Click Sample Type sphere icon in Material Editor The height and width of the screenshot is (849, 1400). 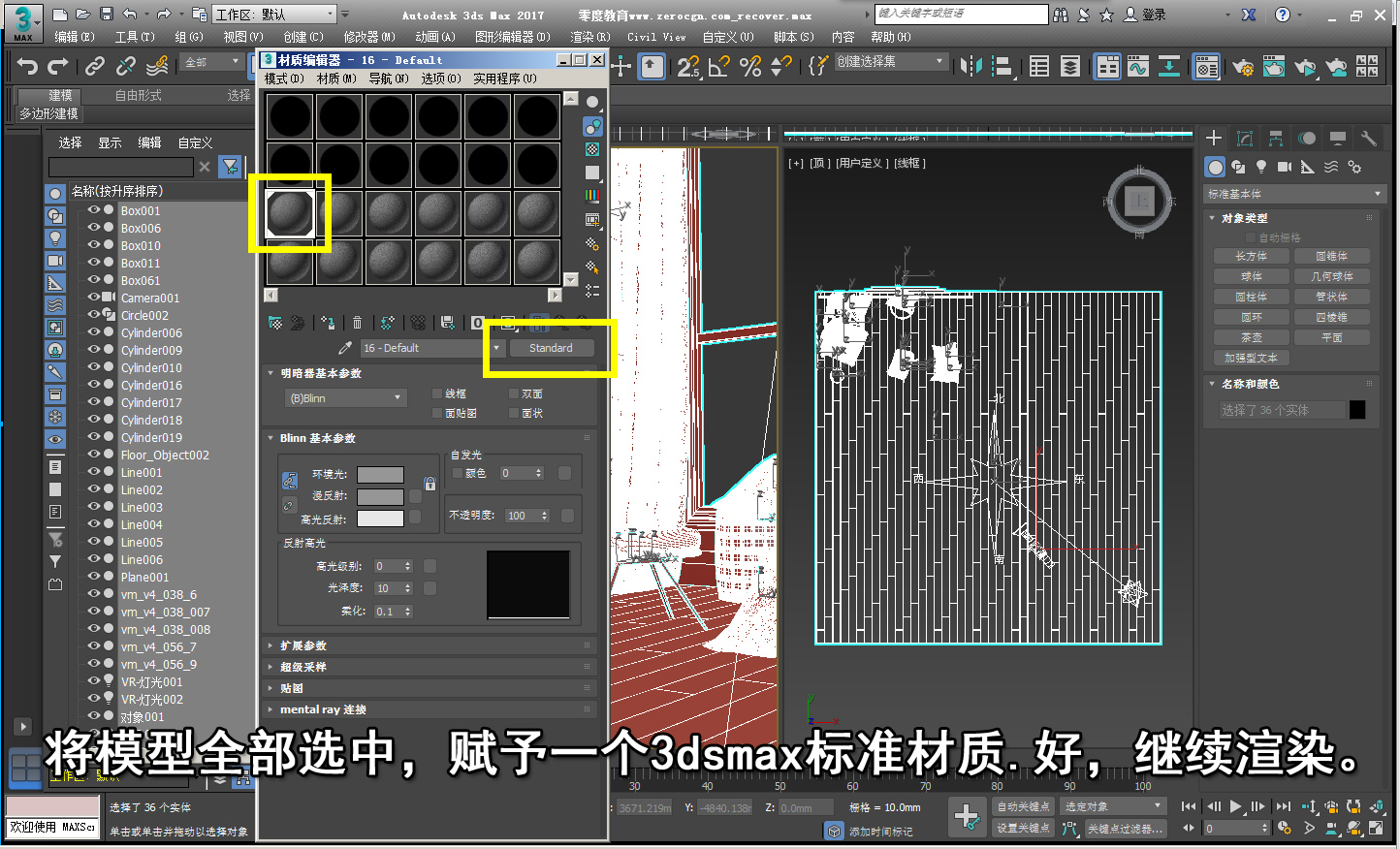click(x=592, y=103)
